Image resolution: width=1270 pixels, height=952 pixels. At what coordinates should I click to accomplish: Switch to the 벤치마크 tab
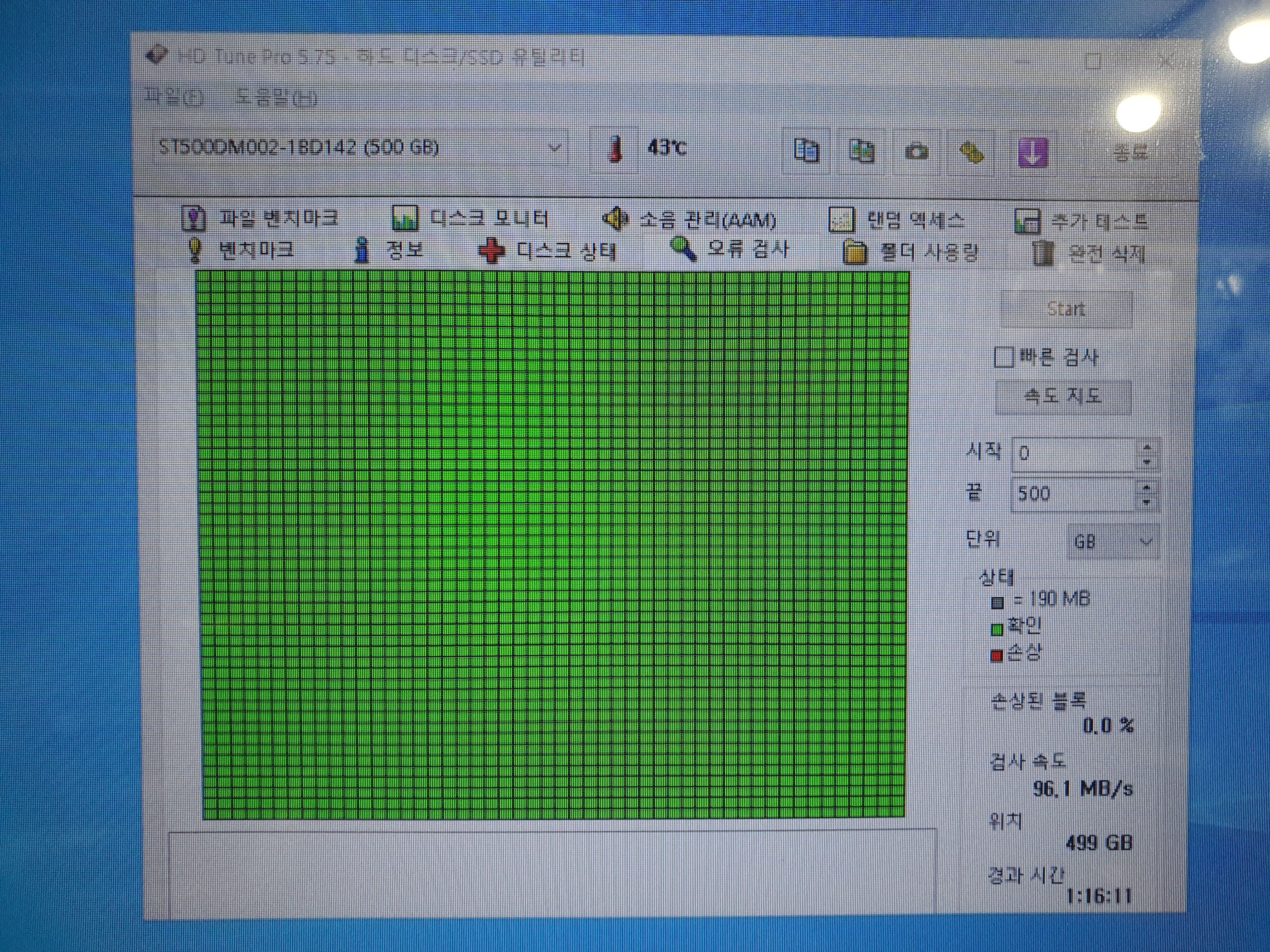pos(241,250)
